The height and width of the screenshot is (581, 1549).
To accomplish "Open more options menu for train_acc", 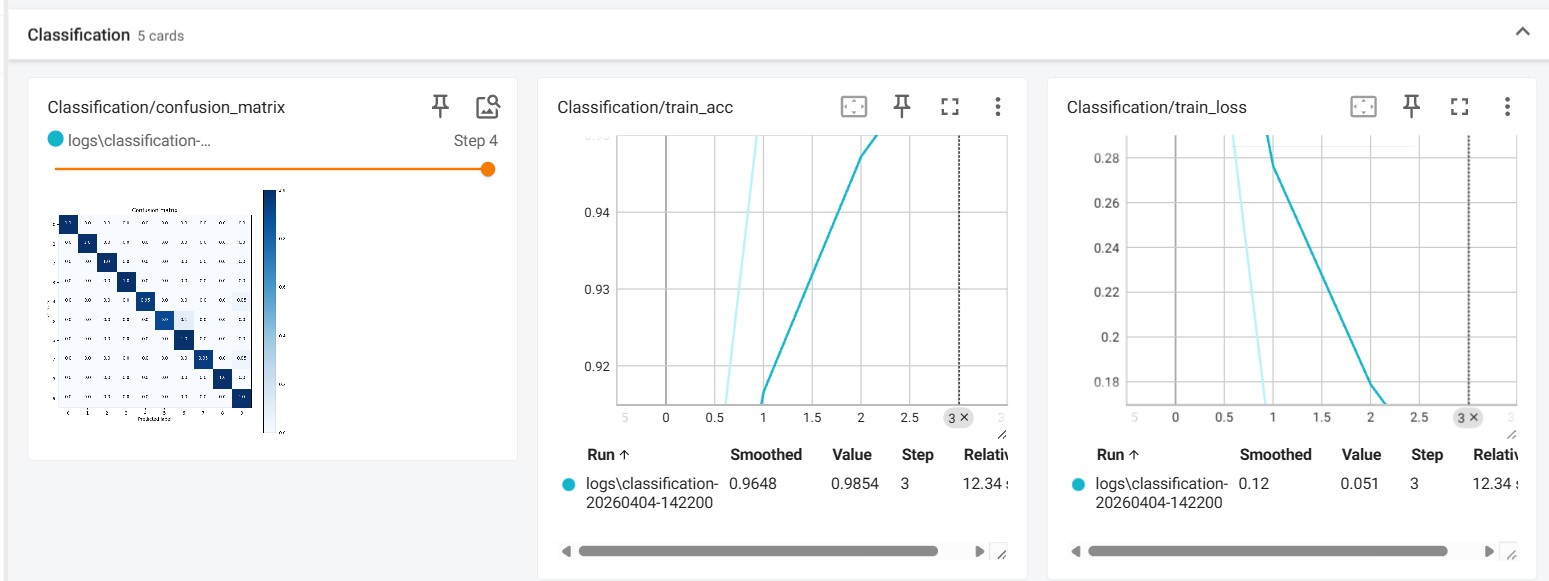I will pyautogui.click(x=996, y=107).
